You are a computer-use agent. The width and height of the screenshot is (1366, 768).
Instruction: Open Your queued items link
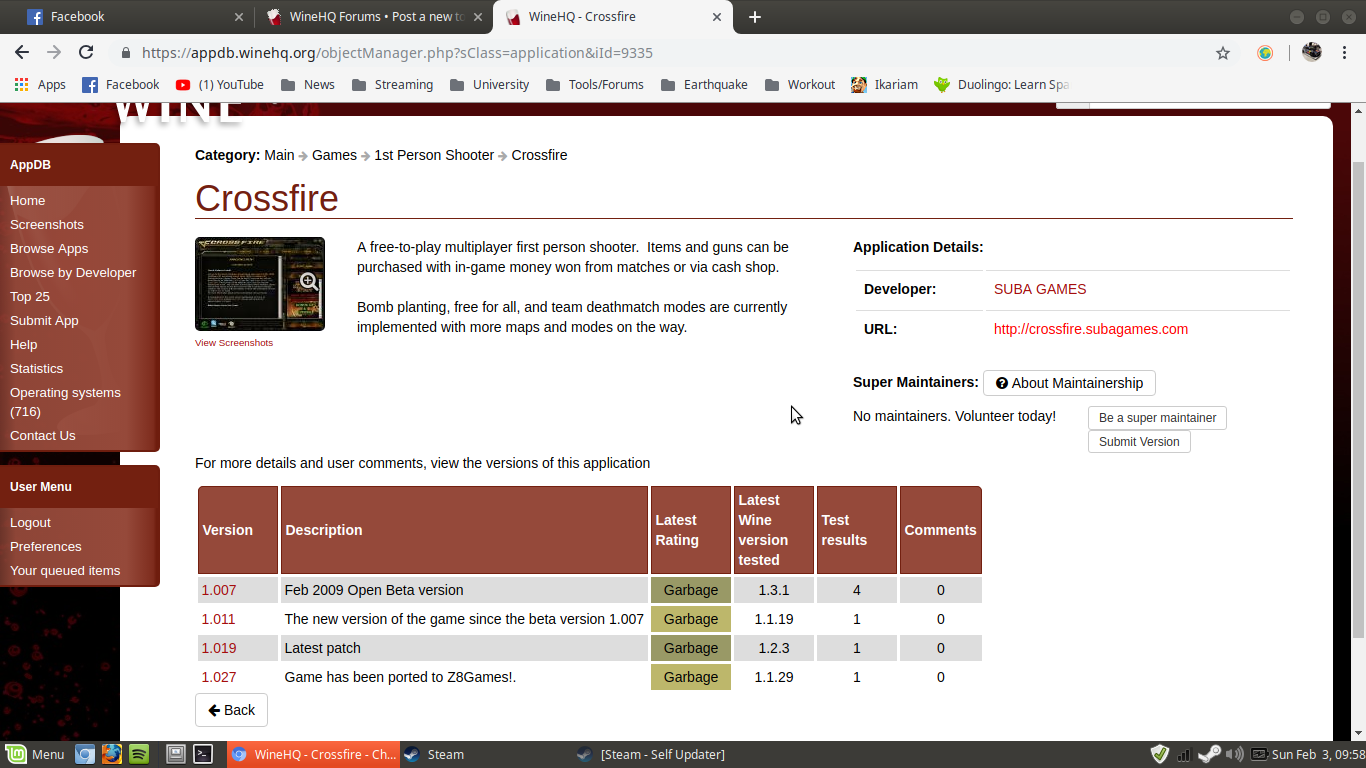tap(65, 571)
